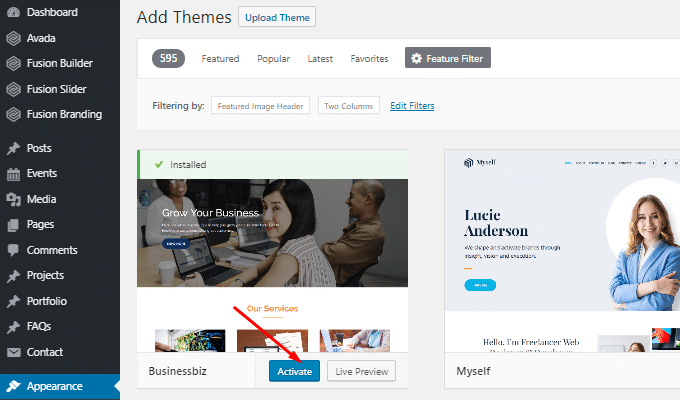Click the Myself theme screenshot

[x=562, y=251]
